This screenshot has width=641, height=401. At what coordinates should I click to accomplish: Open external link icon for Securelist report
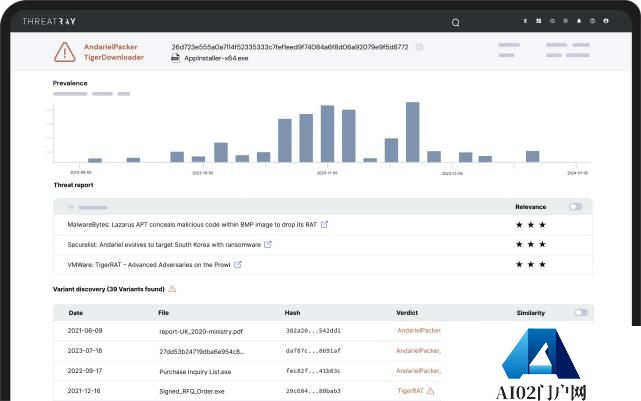268,244
